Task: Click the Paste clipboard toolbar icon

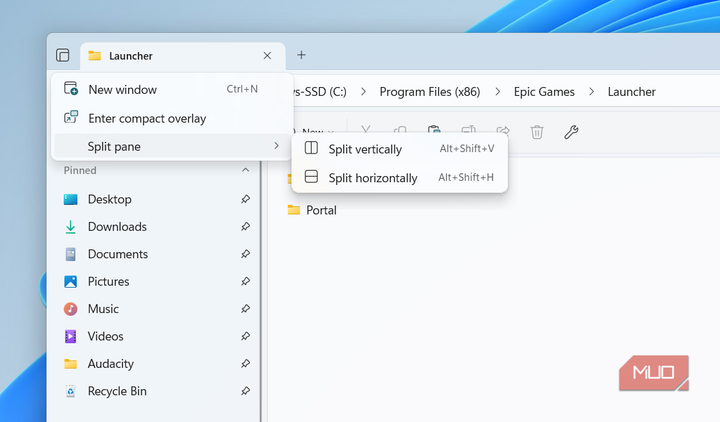Action: [434, 129]
